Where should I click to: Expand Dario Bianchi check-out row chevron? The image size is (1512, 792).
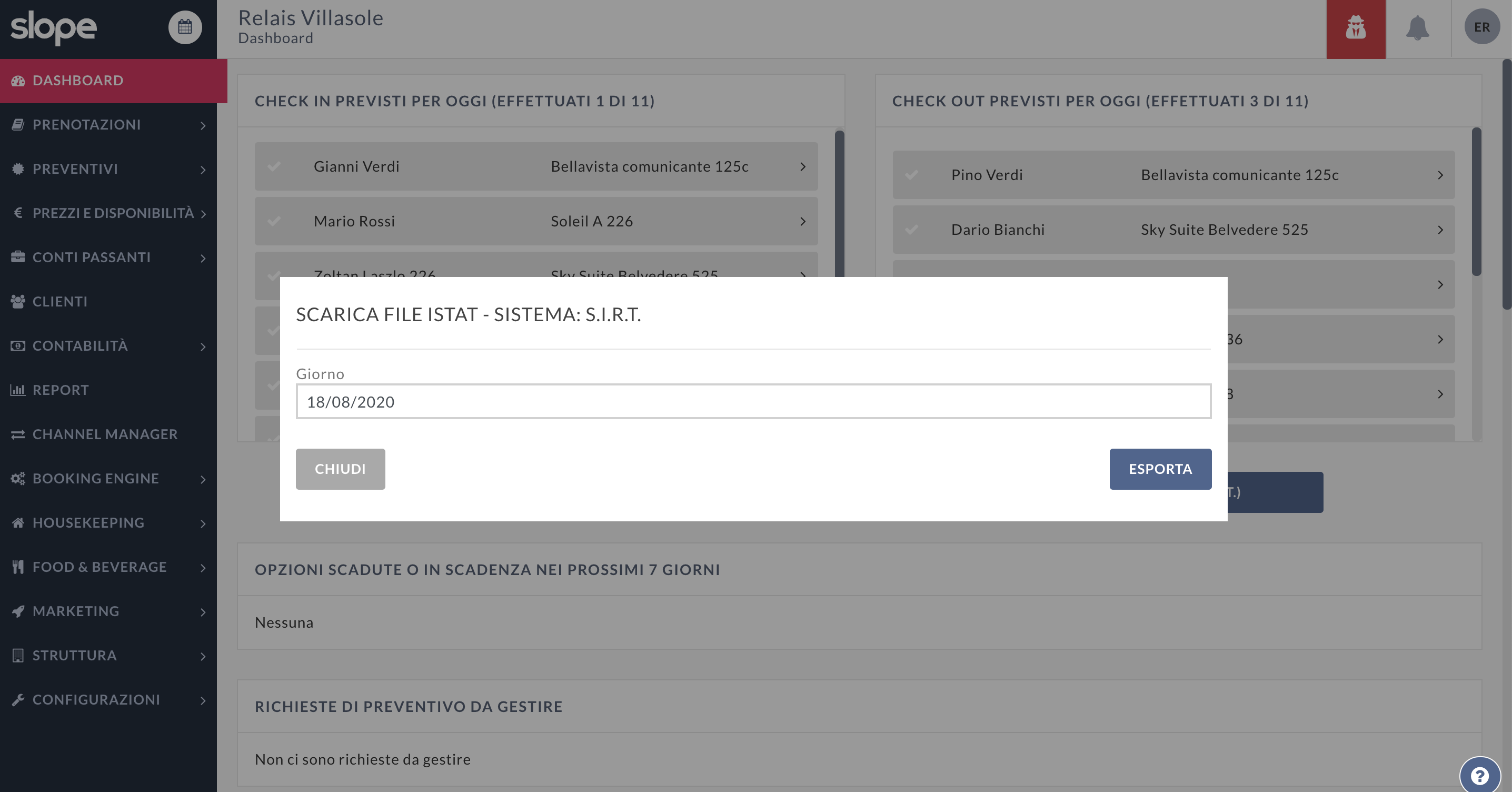(x=1440, y=230)
